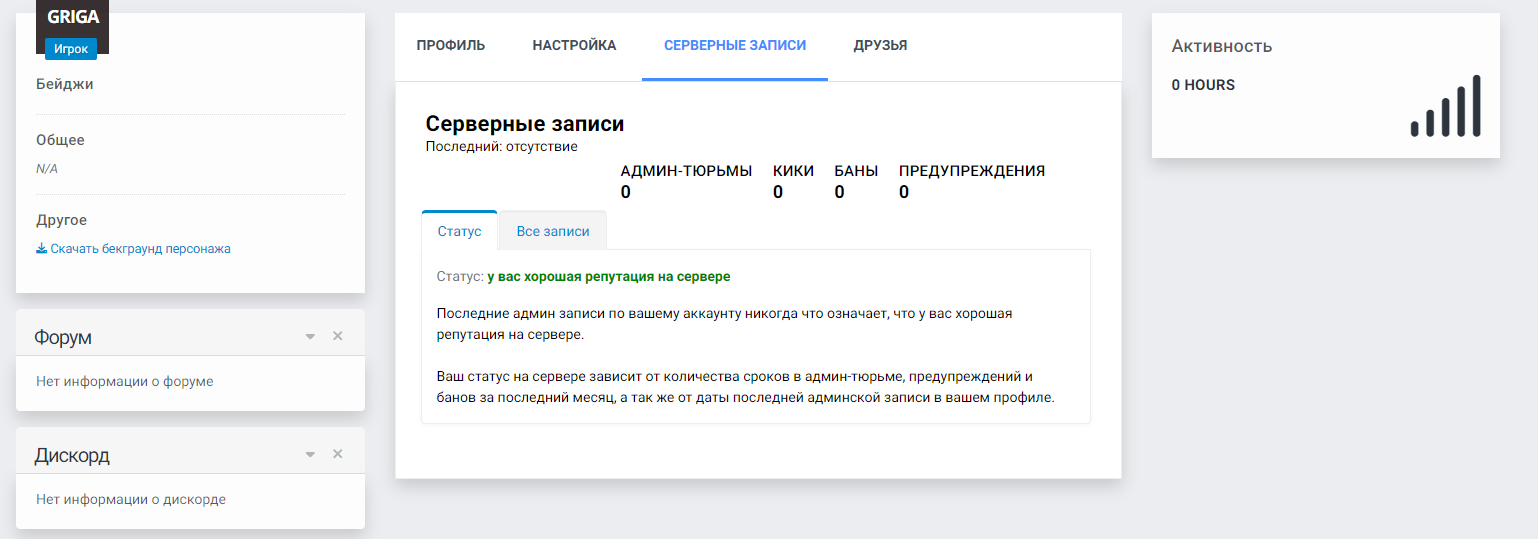1538x539 pixels.
Task: Click the Другое section heading
Action: [62, 220]
